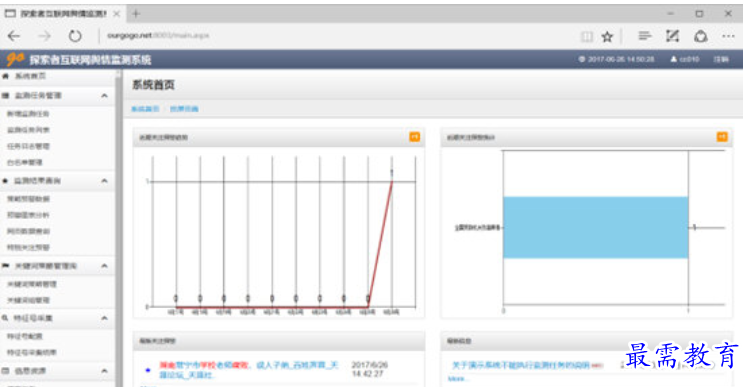747x387 pixels.
Task: Click the browser address bar URL
Action: click(158, 36)
